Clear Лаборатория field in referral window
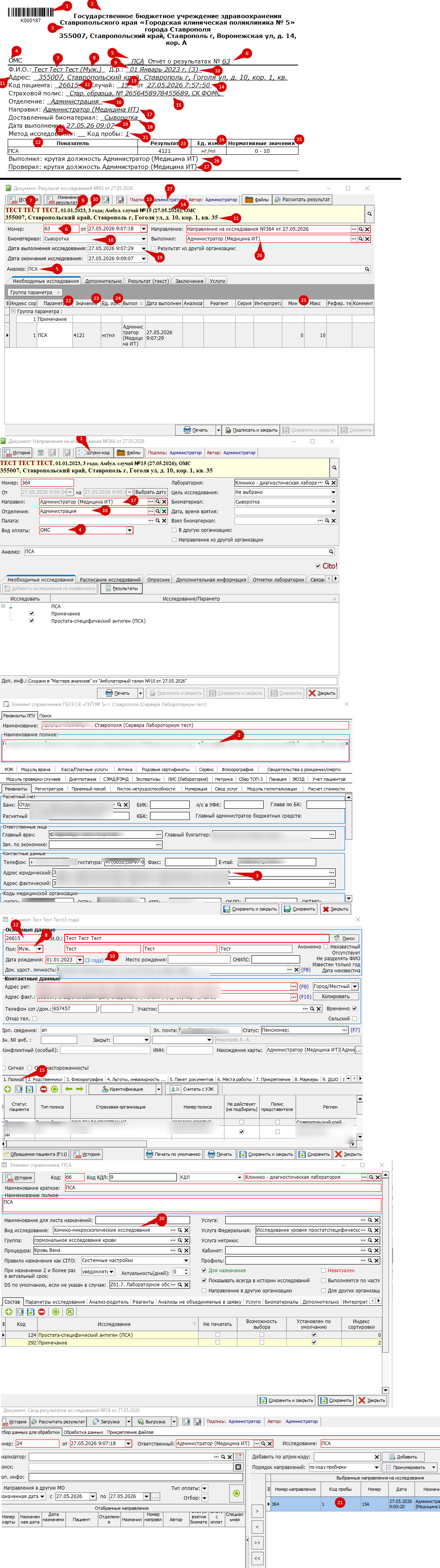Screen dimensions: 440x1568 (x=333, y=483)
